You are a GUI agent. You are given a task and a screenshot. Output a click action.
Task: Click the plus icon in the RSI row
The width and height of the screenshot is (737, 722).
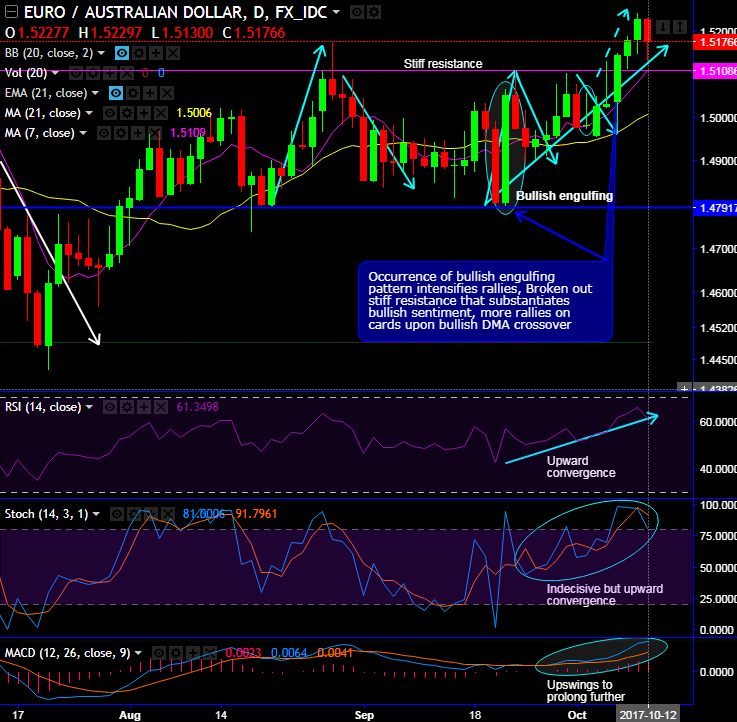click(x=144, y=407)
